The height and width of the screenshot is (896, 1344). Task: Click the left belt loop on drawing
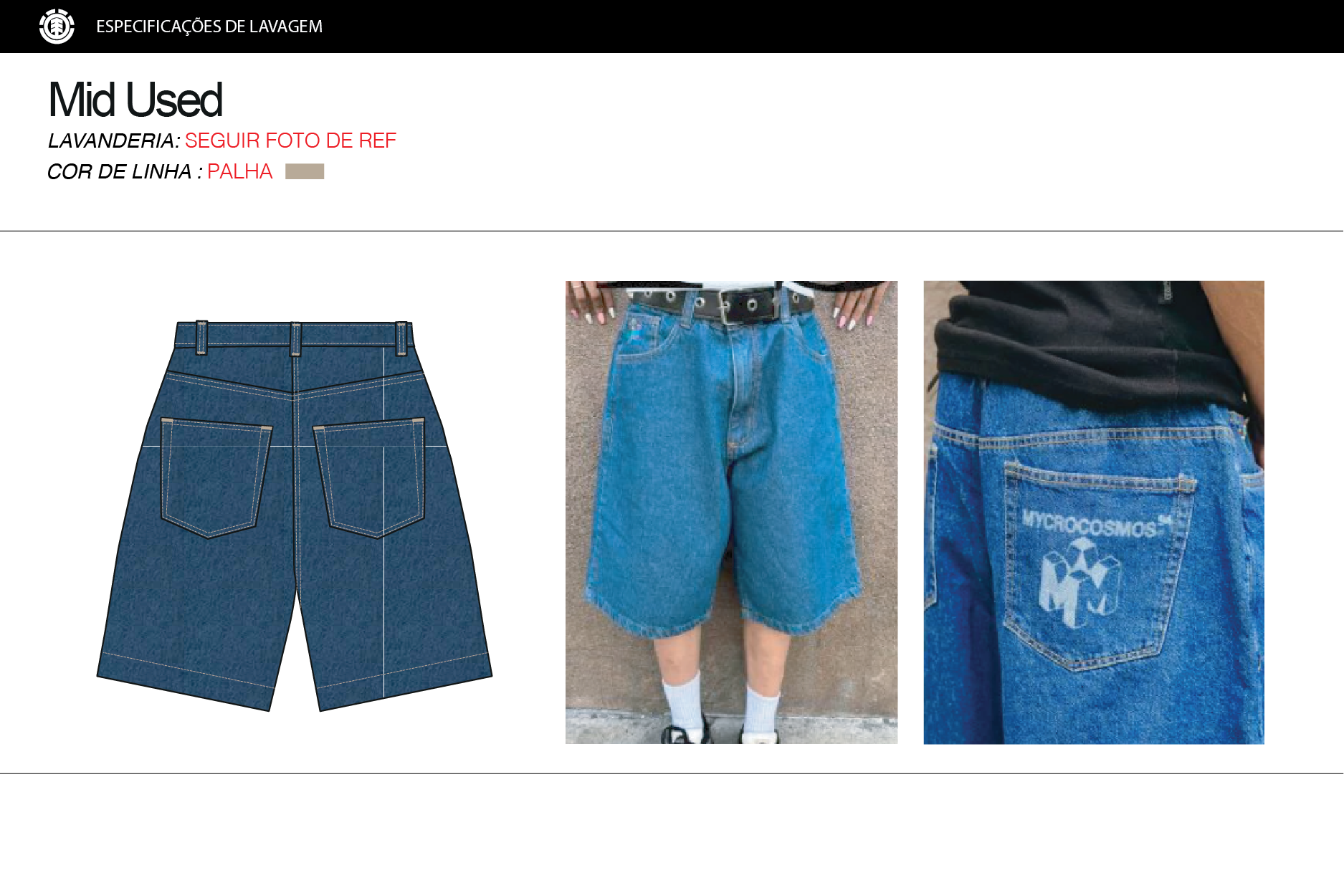pos(202,337)
